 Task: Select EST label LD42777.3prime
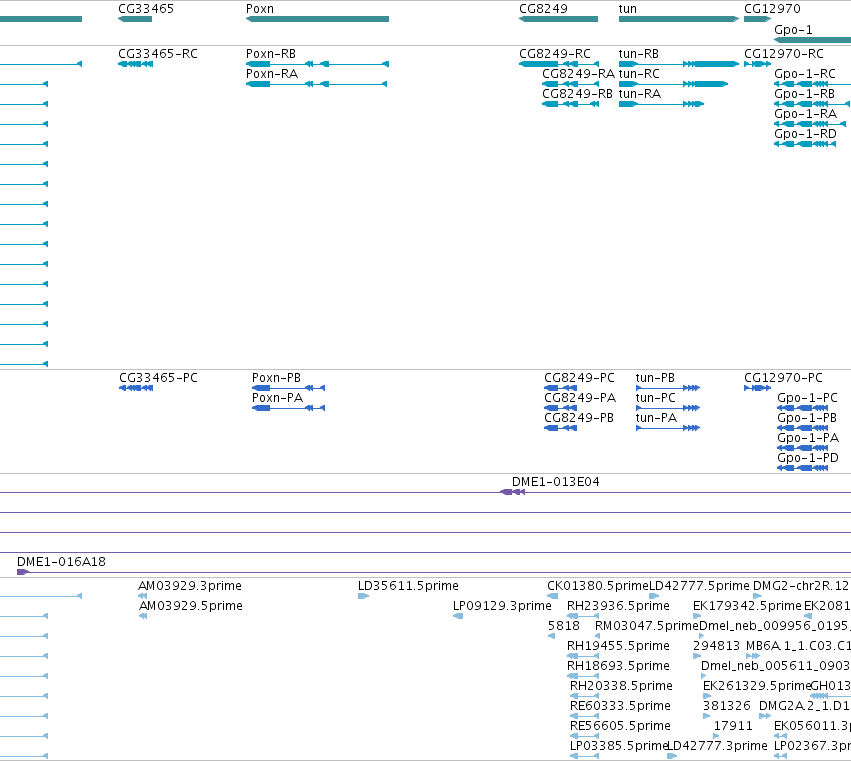click(x=717, y=746)
